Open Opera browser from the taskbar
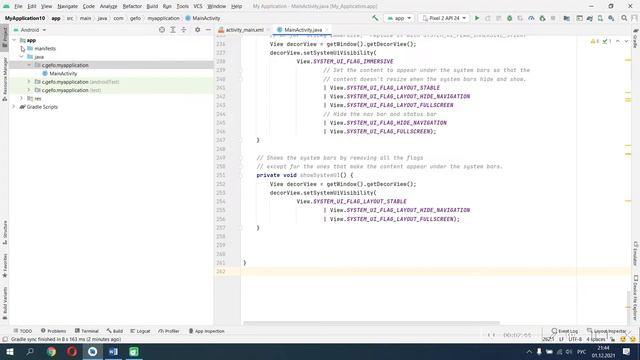 coord(72,351)
